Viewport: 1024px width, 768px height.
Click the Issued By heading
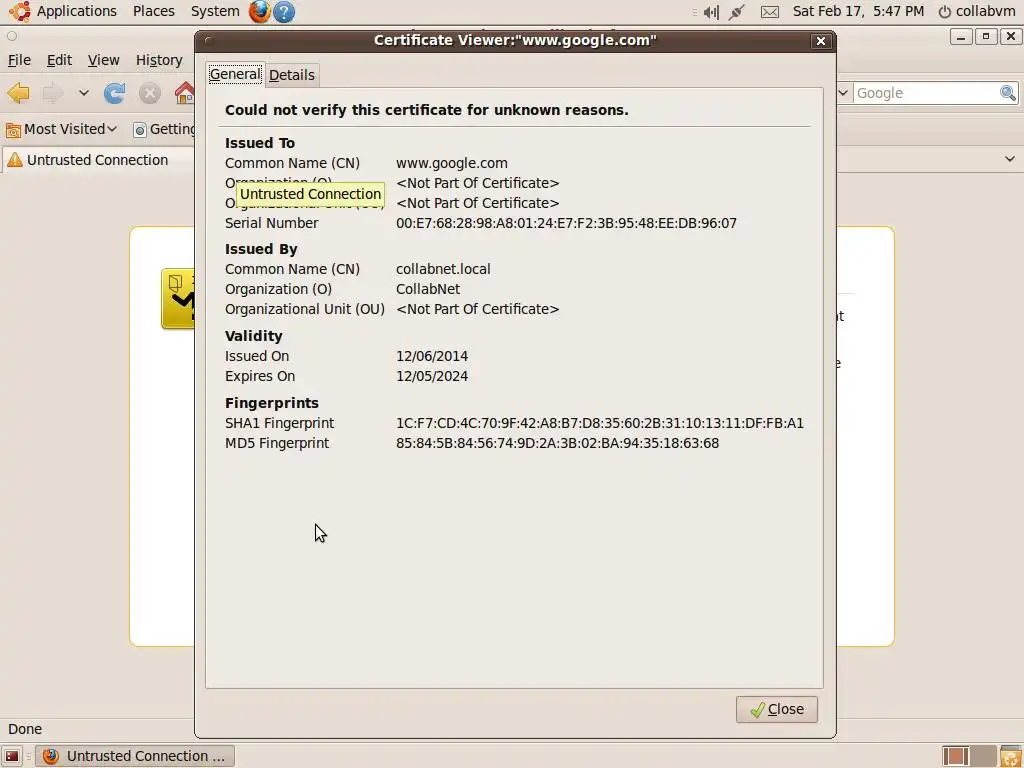261,249
